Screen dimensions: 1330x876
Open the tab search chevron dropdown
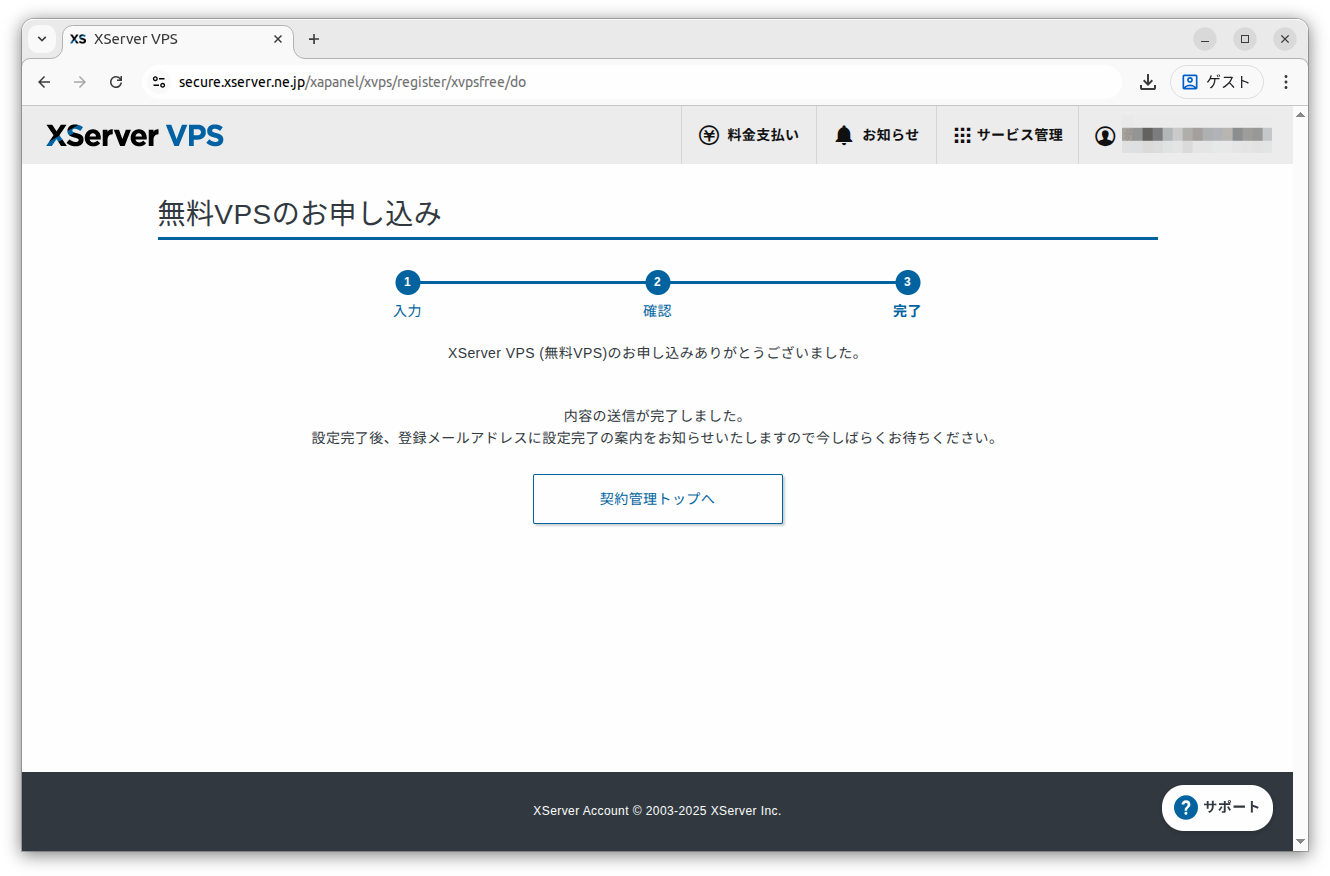[41, 39]
